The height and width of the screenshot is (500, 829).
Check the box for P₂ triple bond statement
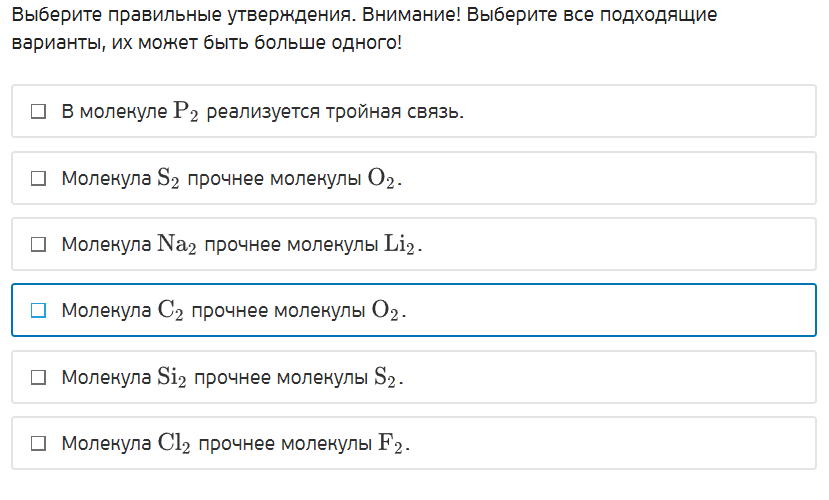(39, 112)
